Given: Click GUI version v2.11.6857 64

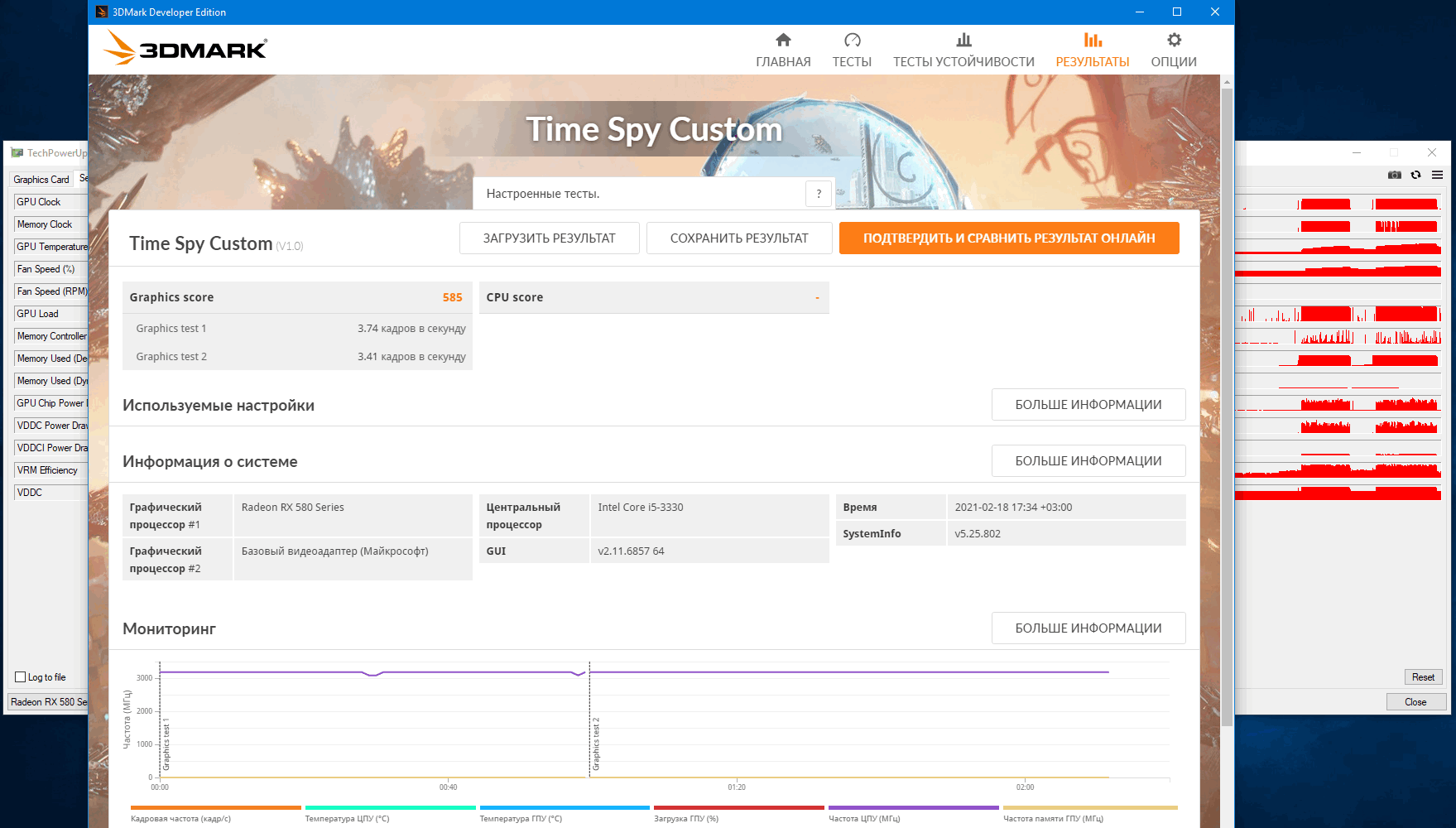Looking at the screenshot, I should pyautogui.click(x=631, y=551).
